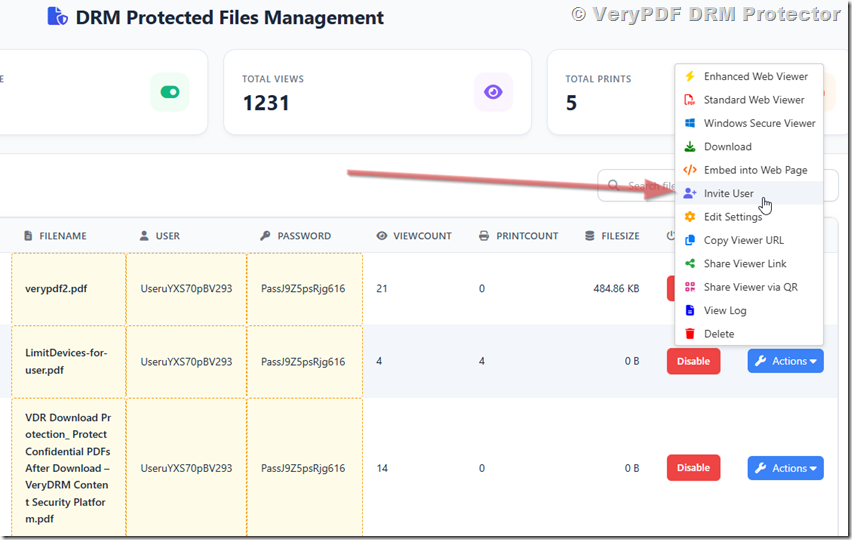Click filename LimitDevices-for-user.pdf
This screenshot has height=540, width=852.
point(66,361)
